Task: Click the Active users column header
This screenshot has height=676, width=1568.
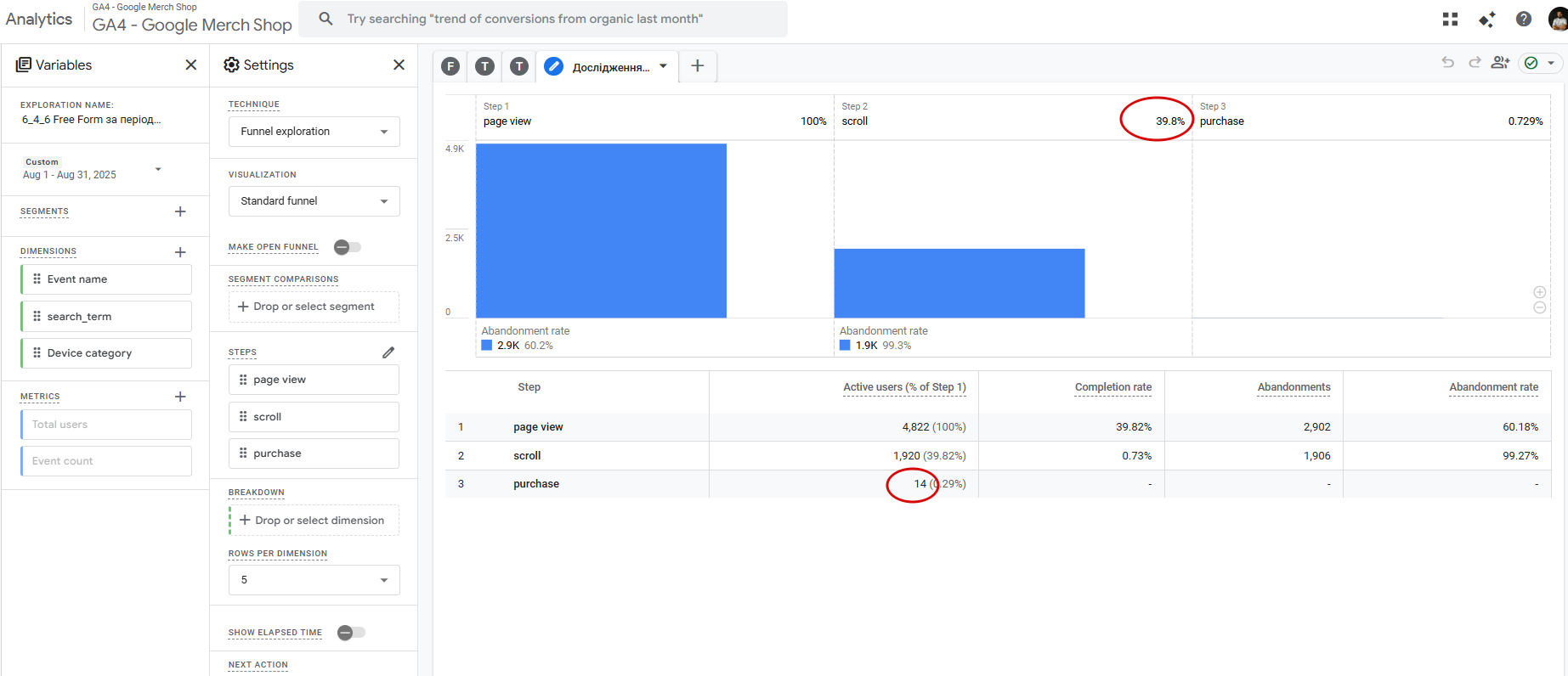Action: (904, 387)
